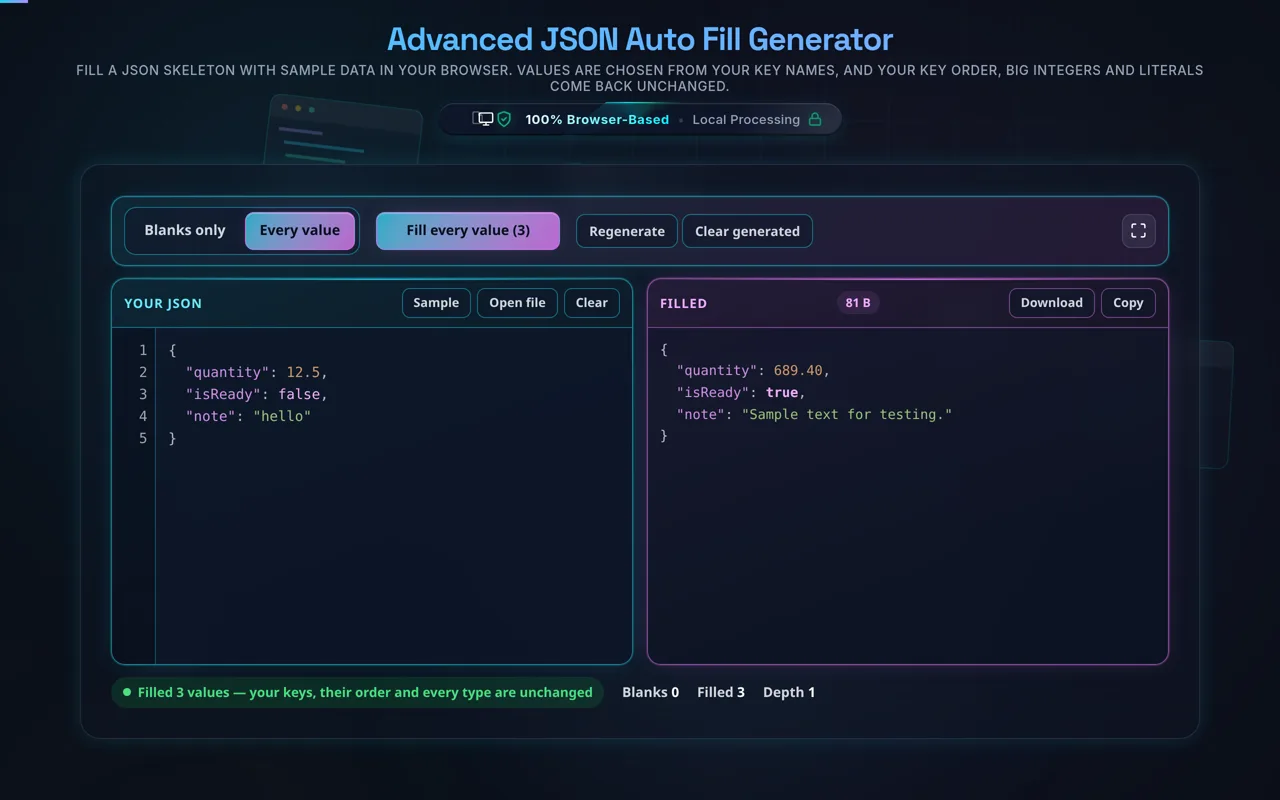Click the green "Filled 3 values" status message
The image size is (1280, 800).
pos(358,692)
